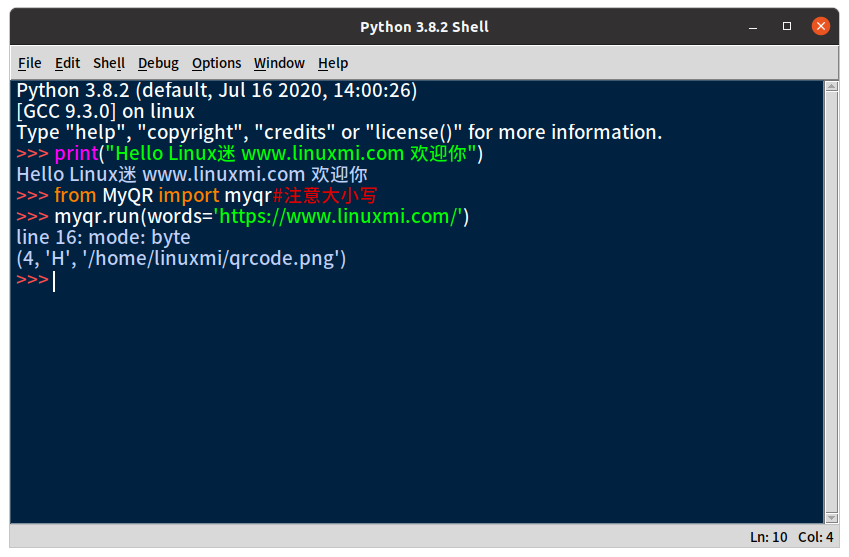Click the qrcode.png output path line
This screenshot has width=849, height=557.
click(x=181, y=259)
